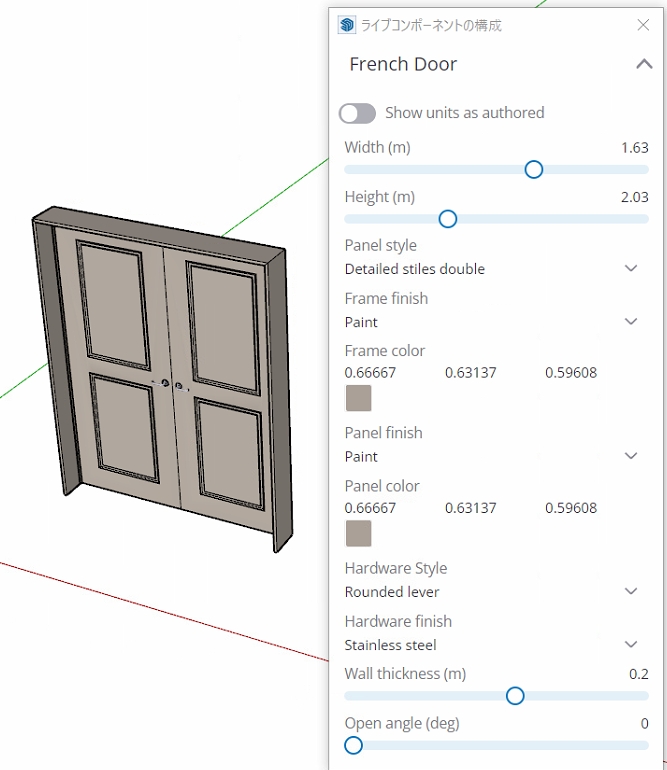Click the Wall thickness slider handle
667x770 pixels.
tap(515, 696)
